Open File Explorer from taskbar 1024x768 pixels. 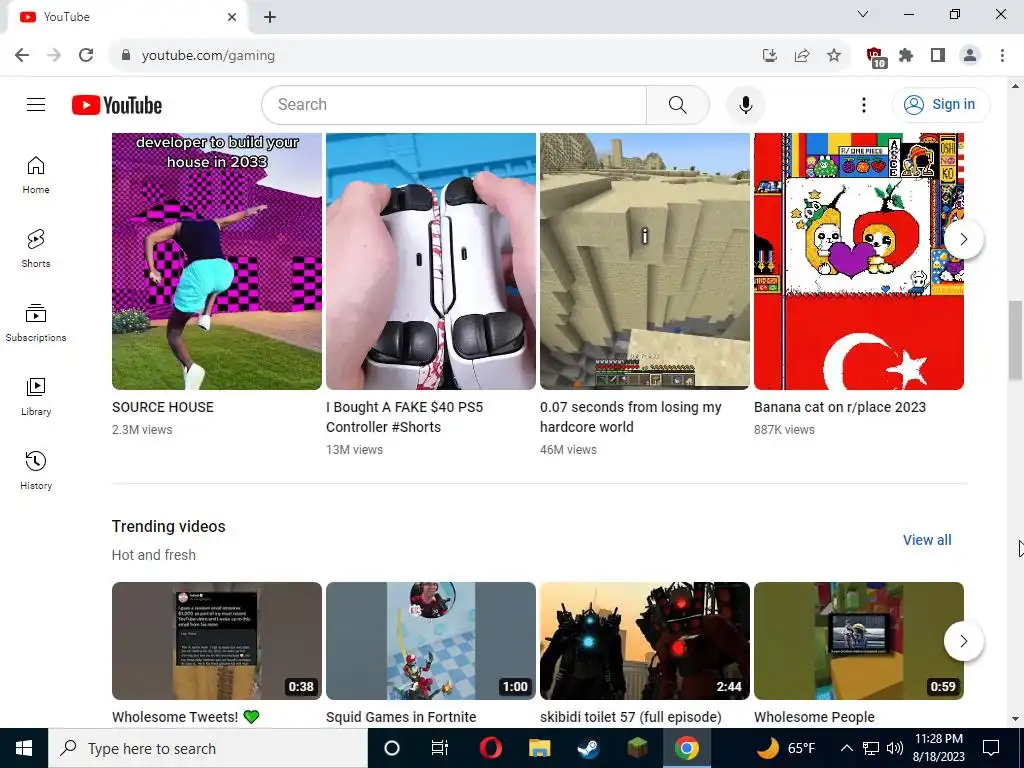click(539, 748)
